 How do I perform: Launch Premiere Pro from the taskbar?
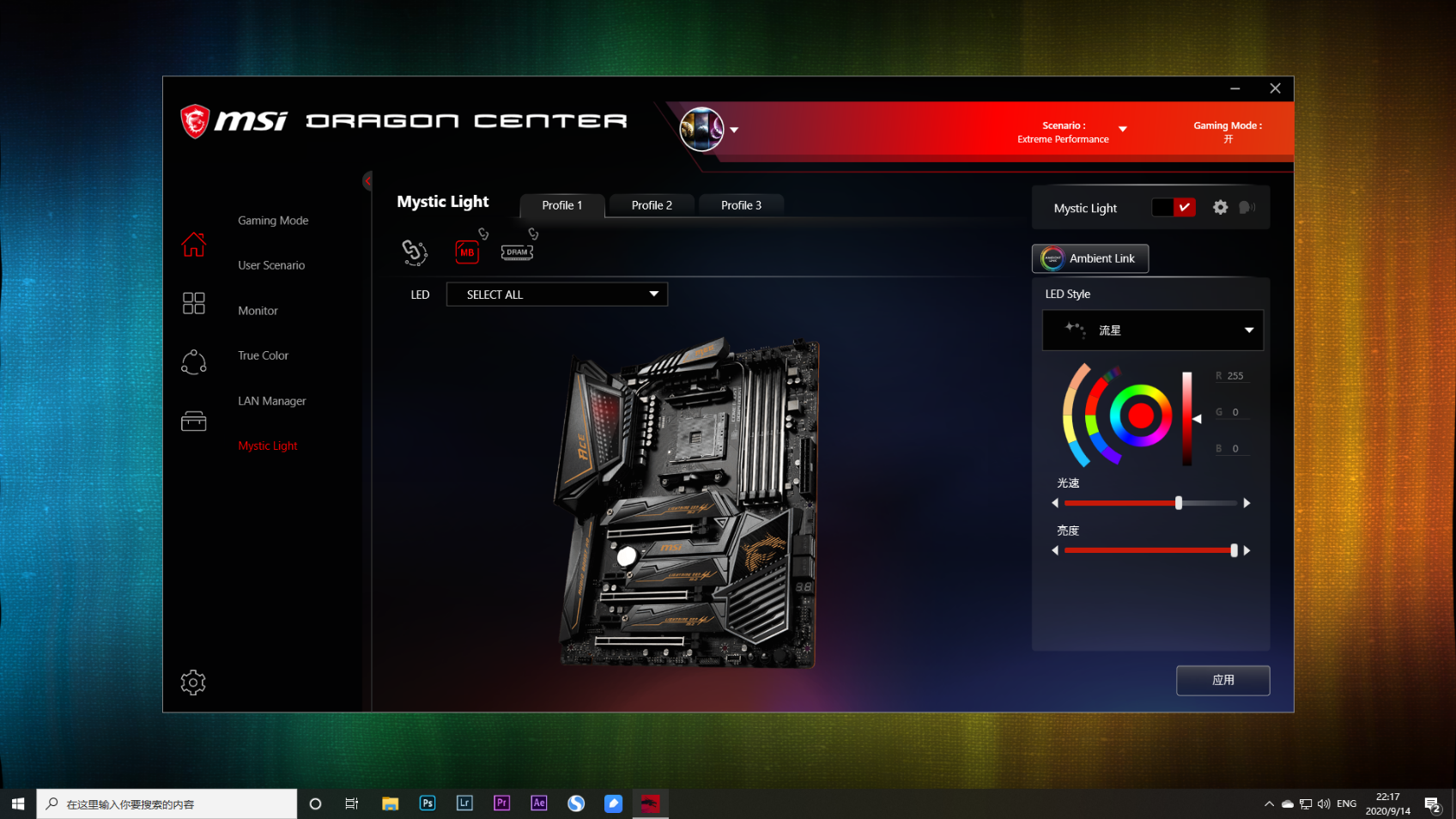click(502, 804)
